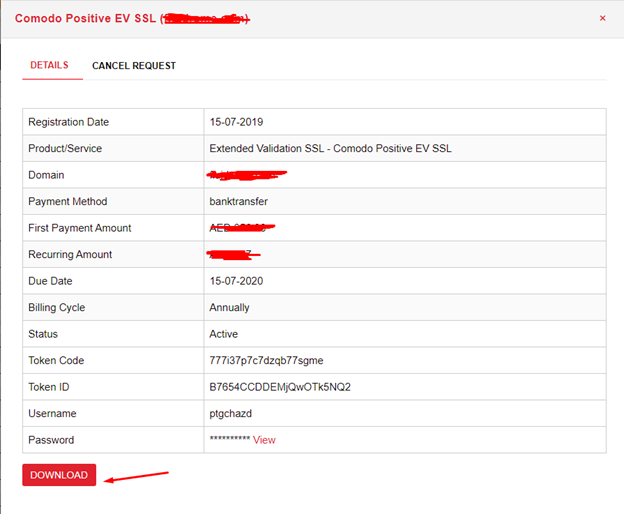The image size is (624, 514).
Task: Click the Extended Validation SSL product text
Action: point(330,148)
